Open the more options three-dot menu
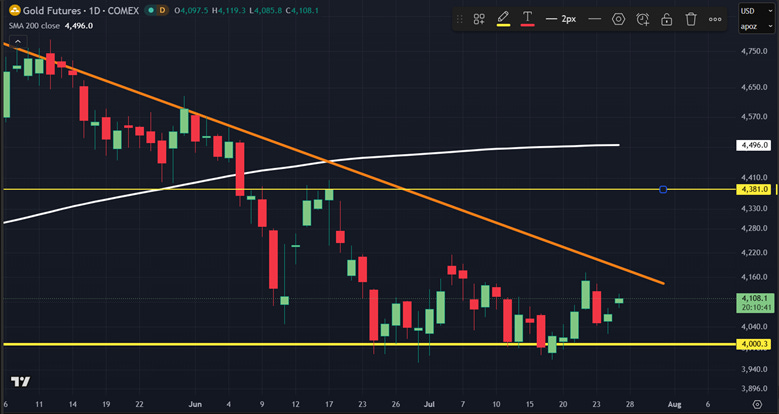Image resolution: width=779 pixels, height=414 pixels. click(715, 19)
